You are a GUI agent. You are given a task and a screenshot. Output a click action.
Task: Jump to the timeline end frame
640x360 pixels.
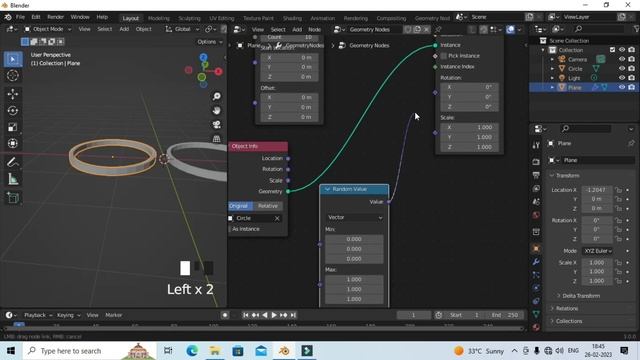click(x=293, y=315)
